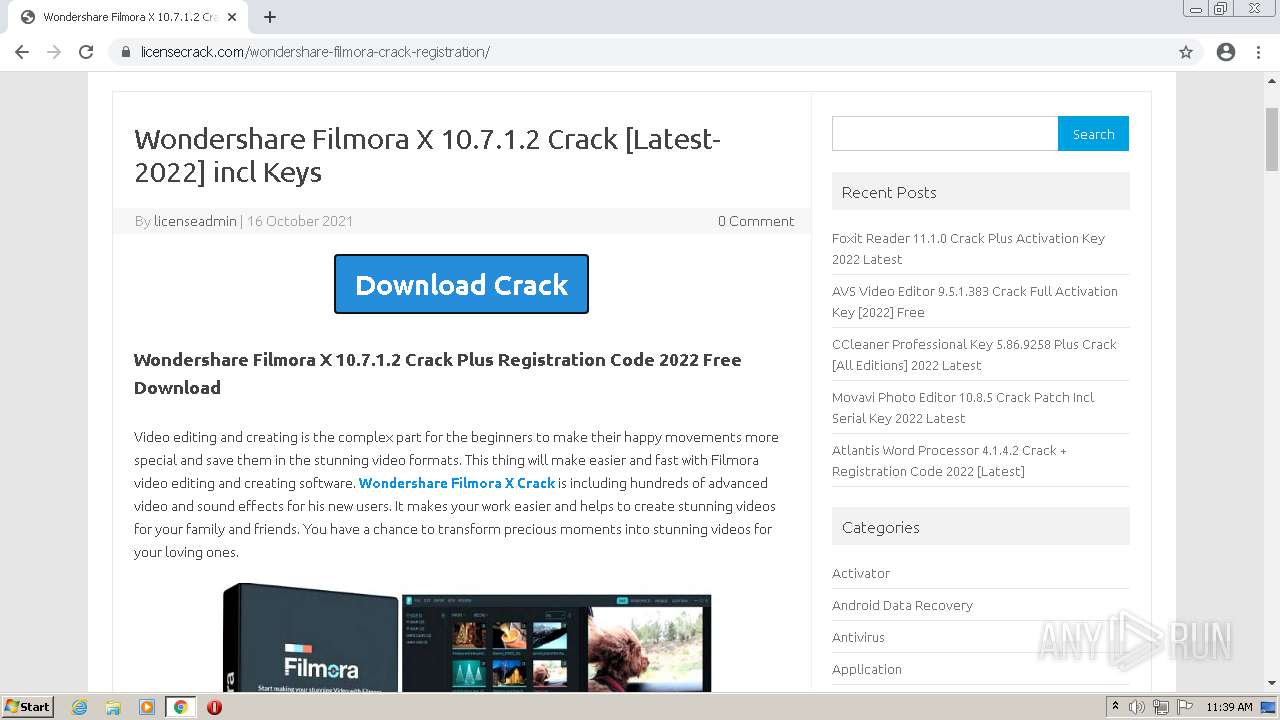Reload the page with the refresh icon
Viewport: 1280px width, 720px height.
click(86, 52)
